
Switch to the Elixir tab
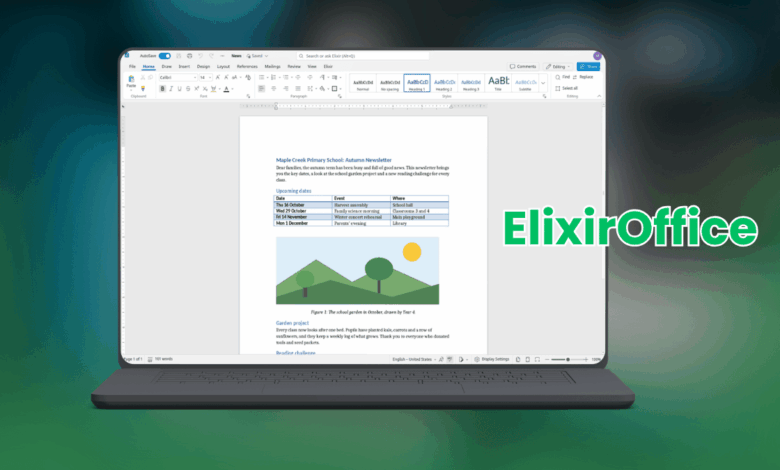tap(328, 66)
